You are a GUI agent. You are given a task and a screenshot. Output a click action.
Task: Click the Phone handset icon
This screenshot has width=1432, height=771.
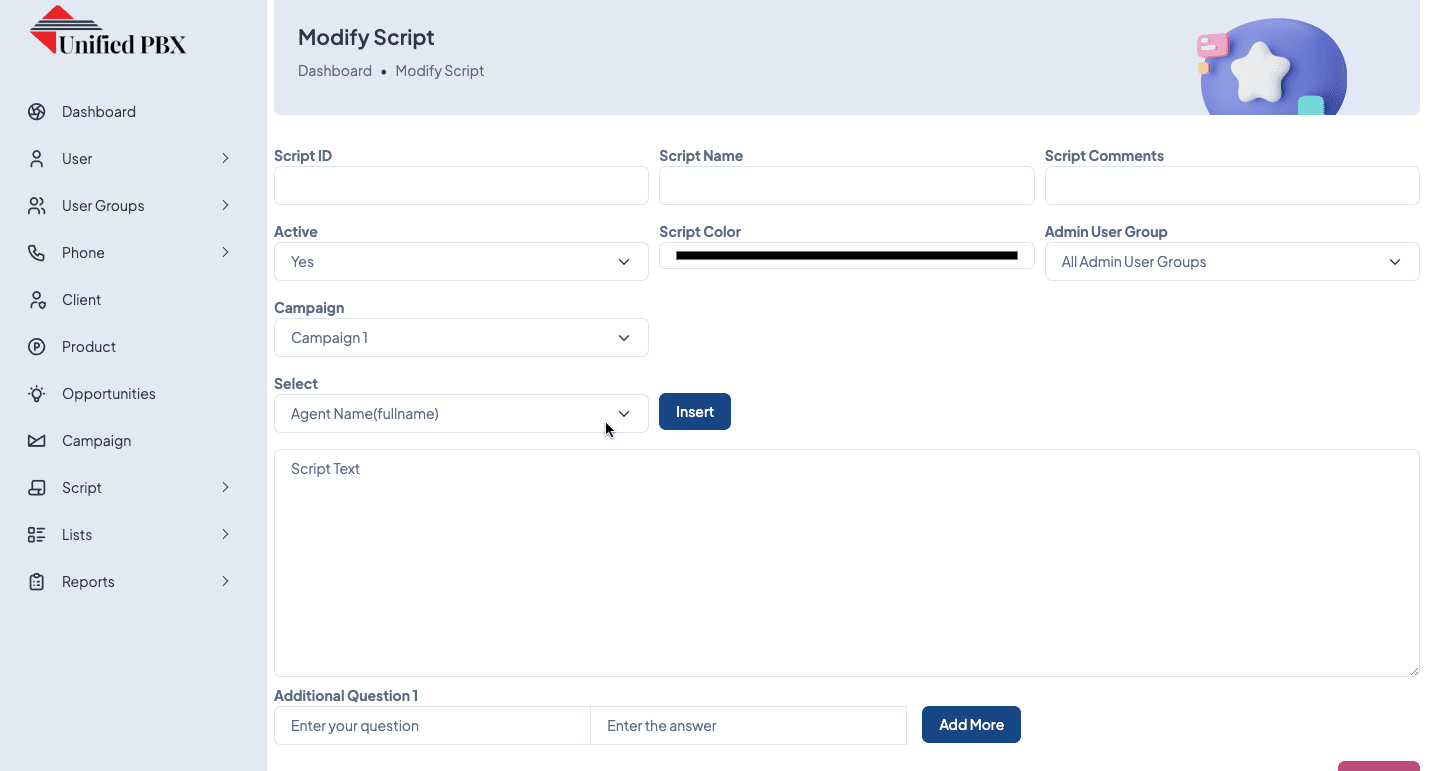click(37, 253)
